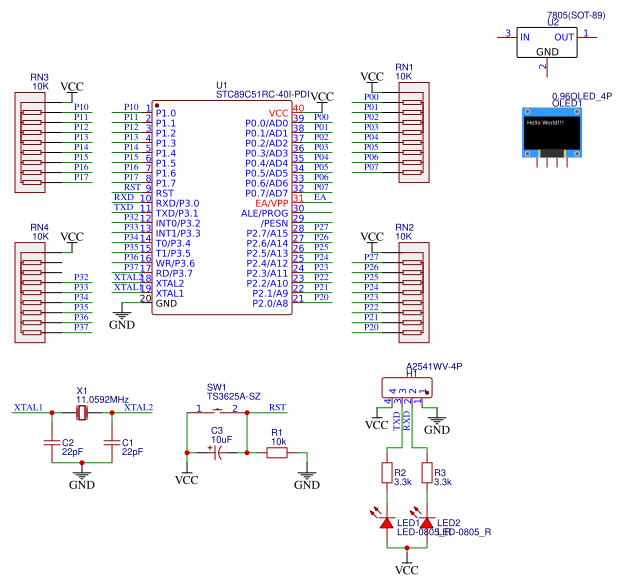This screenshot has width=623, height=587.
Task: Click the R3 3.3k resistor
Action: point(427,473)
